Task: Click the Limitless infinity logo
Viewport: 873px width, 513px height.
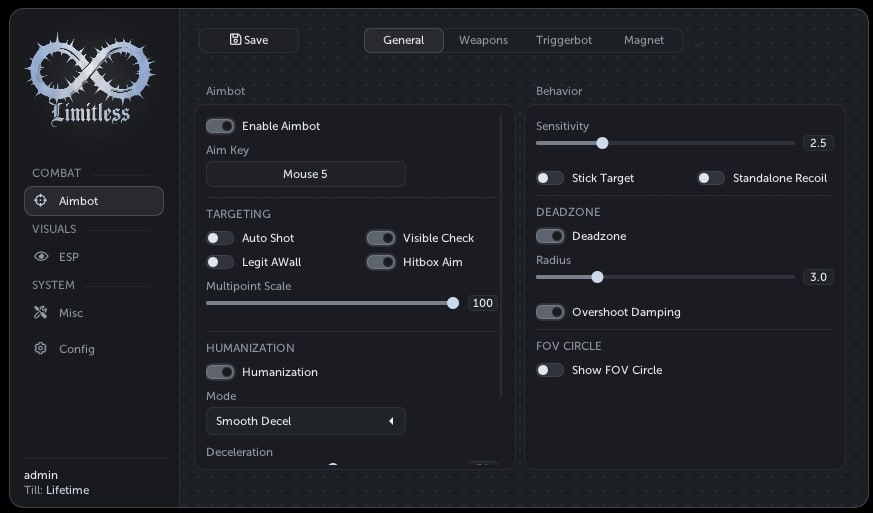Action: coord(90,80)
